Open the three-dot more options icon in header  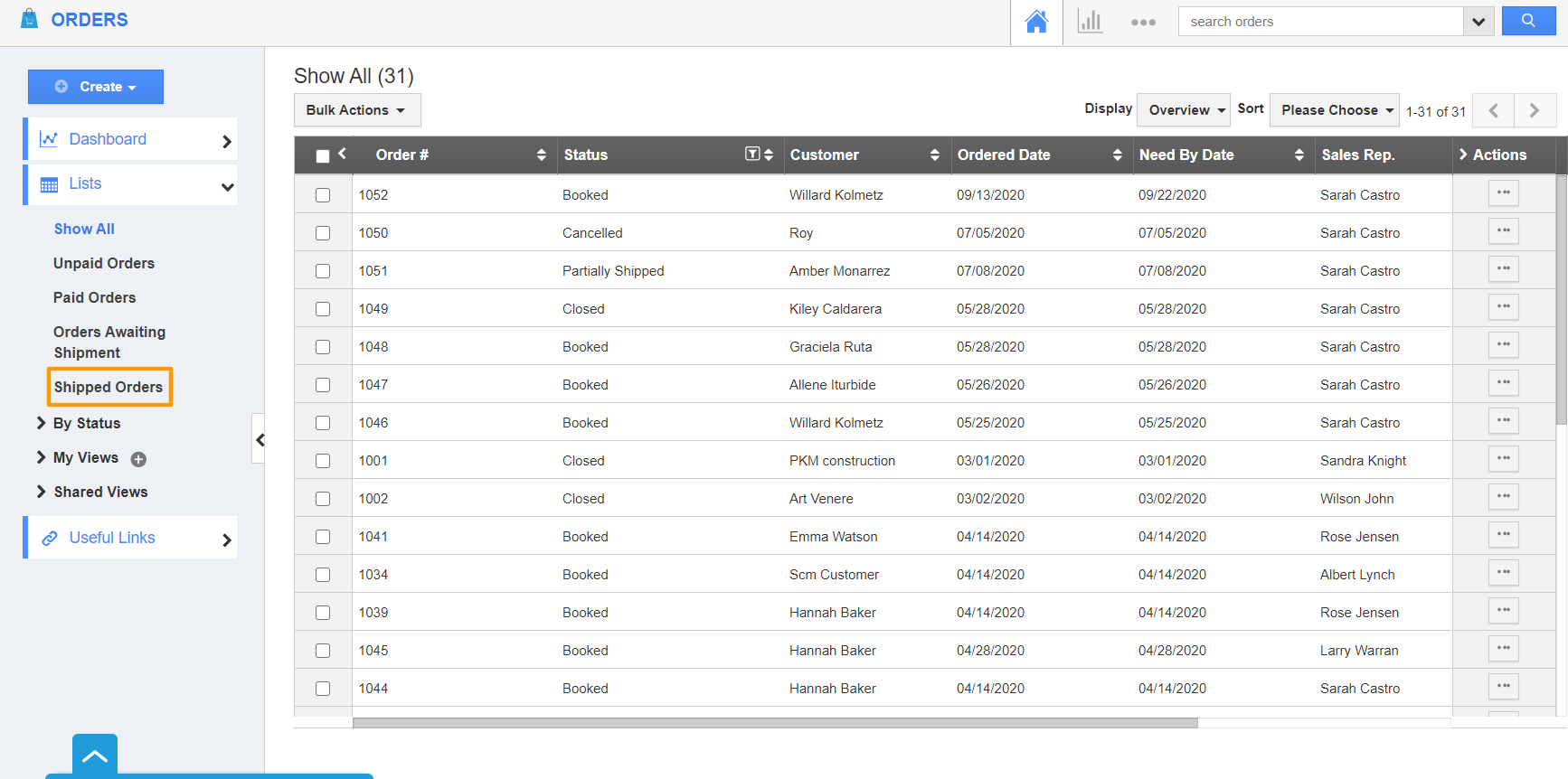click(x=1143, y=23)
